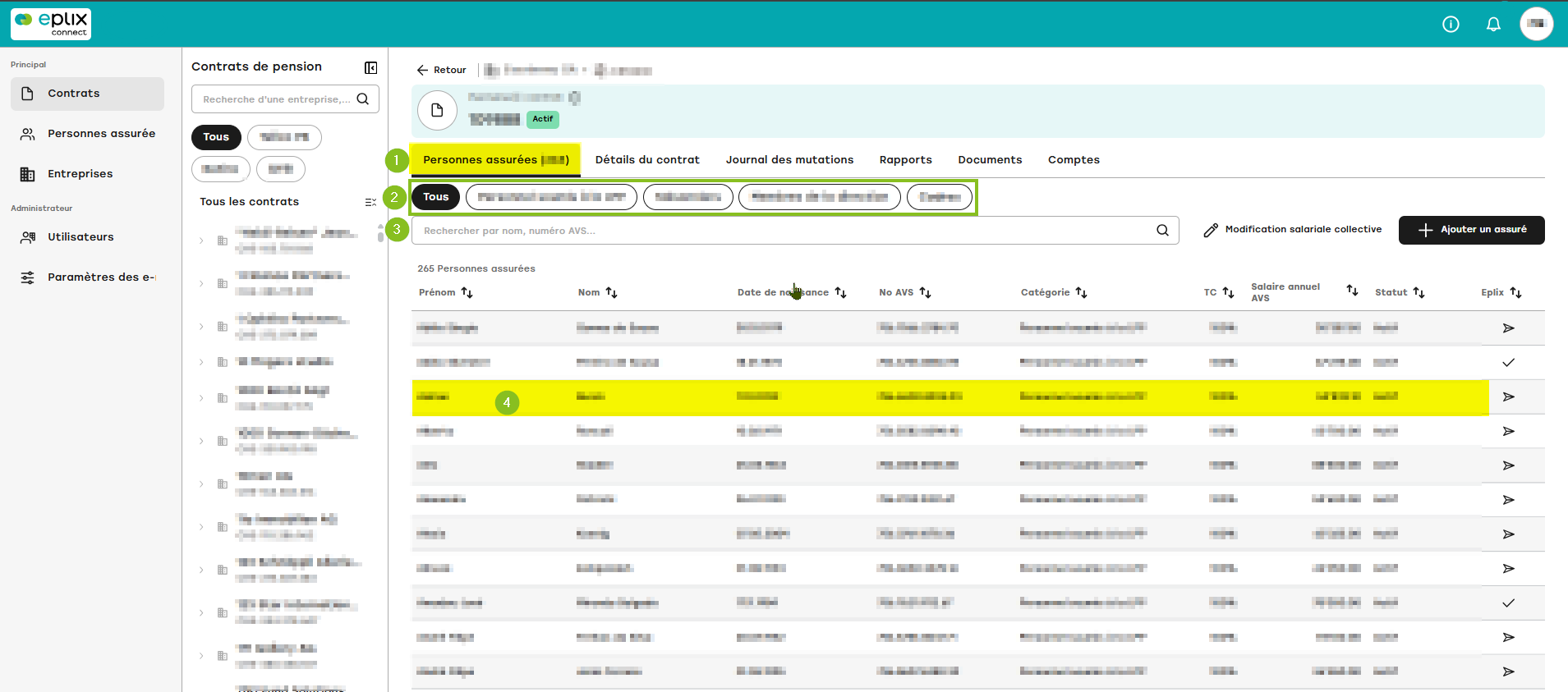Expand the fourth contract tree row
This screenshot has width=1568, height=692.
pyautogui.click(x=201, y=362)
